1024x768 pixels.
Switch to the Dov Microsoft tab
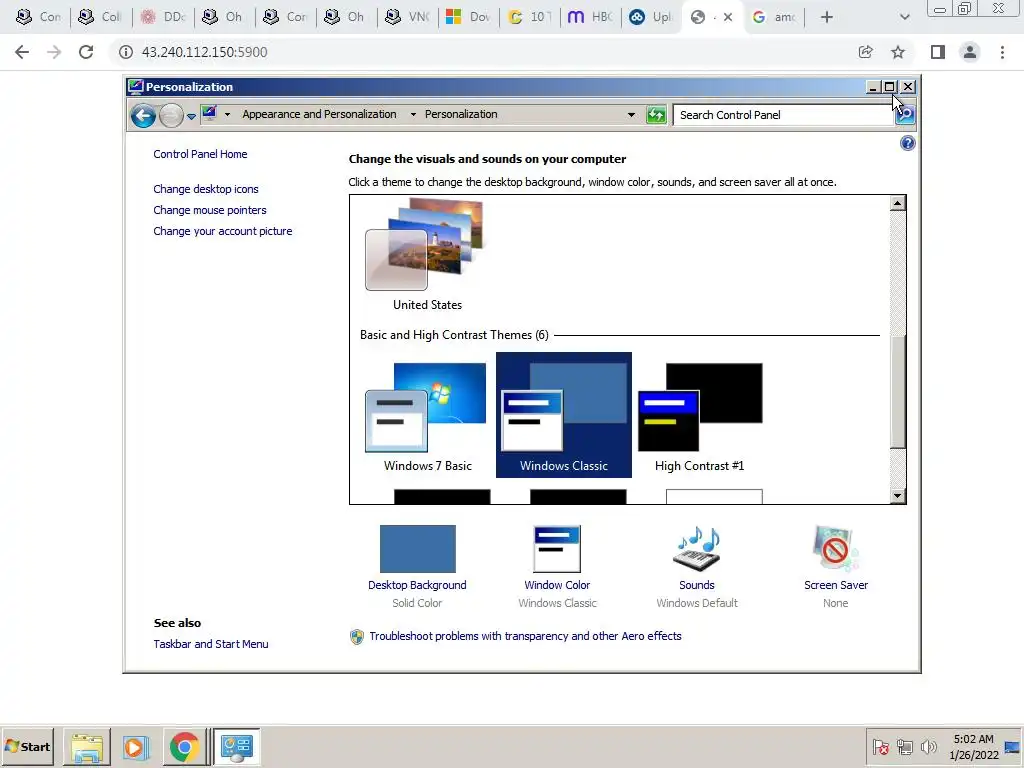468,17
